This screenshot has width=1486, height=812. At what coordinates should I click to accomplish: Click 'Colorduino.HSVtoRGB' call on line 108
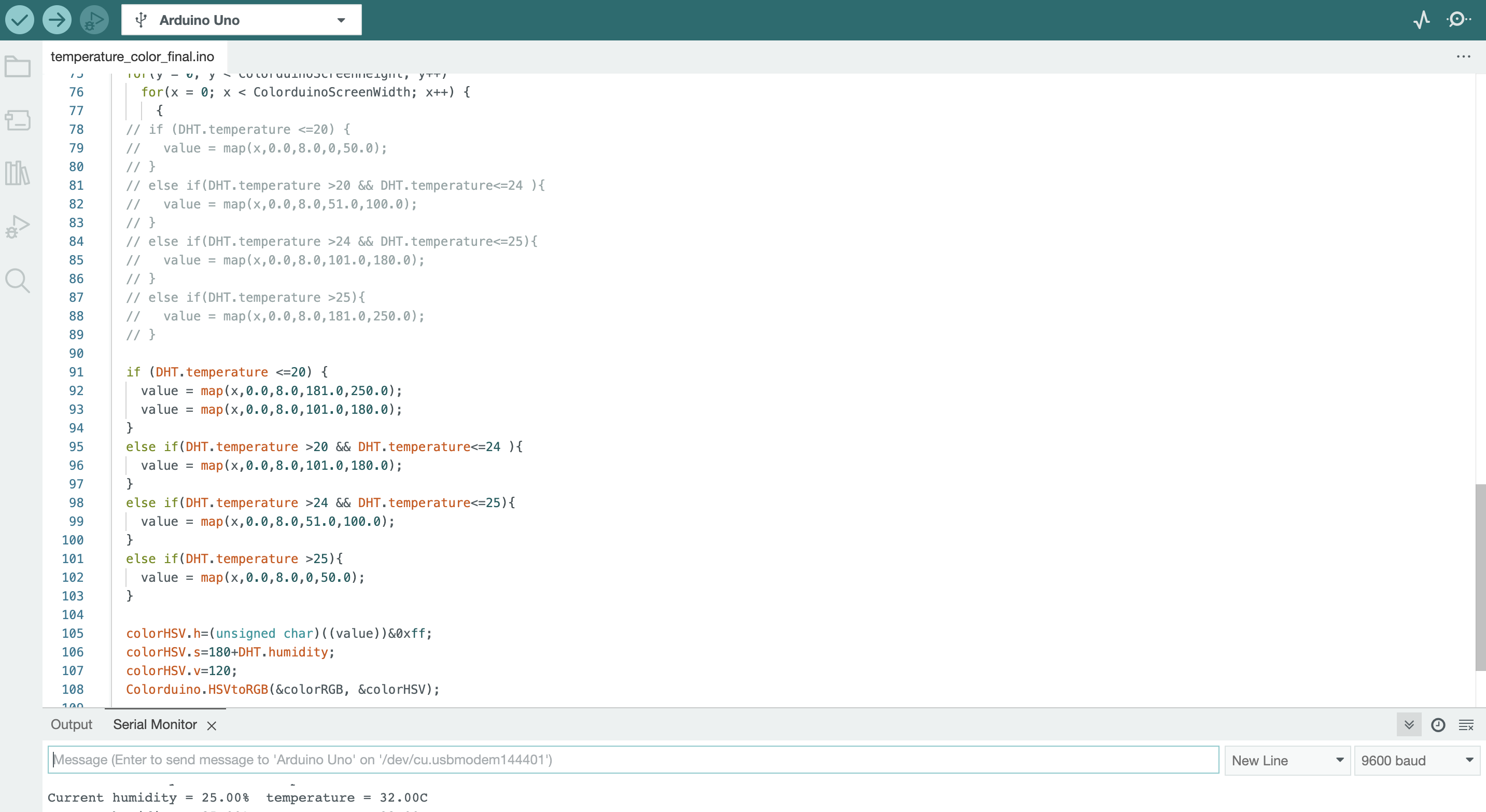click(x=197, y=690)
